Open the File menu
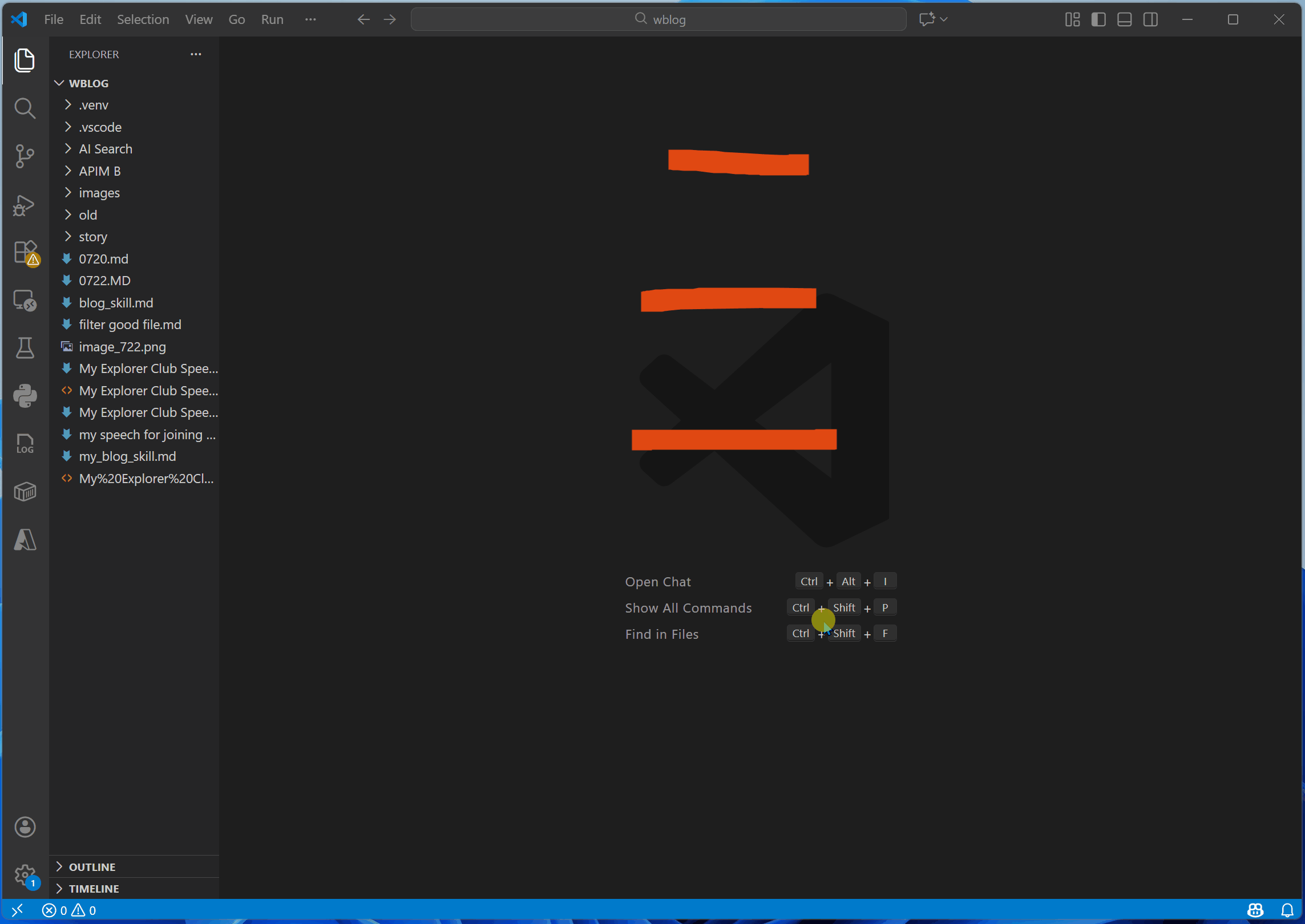 tap(54, 19)
